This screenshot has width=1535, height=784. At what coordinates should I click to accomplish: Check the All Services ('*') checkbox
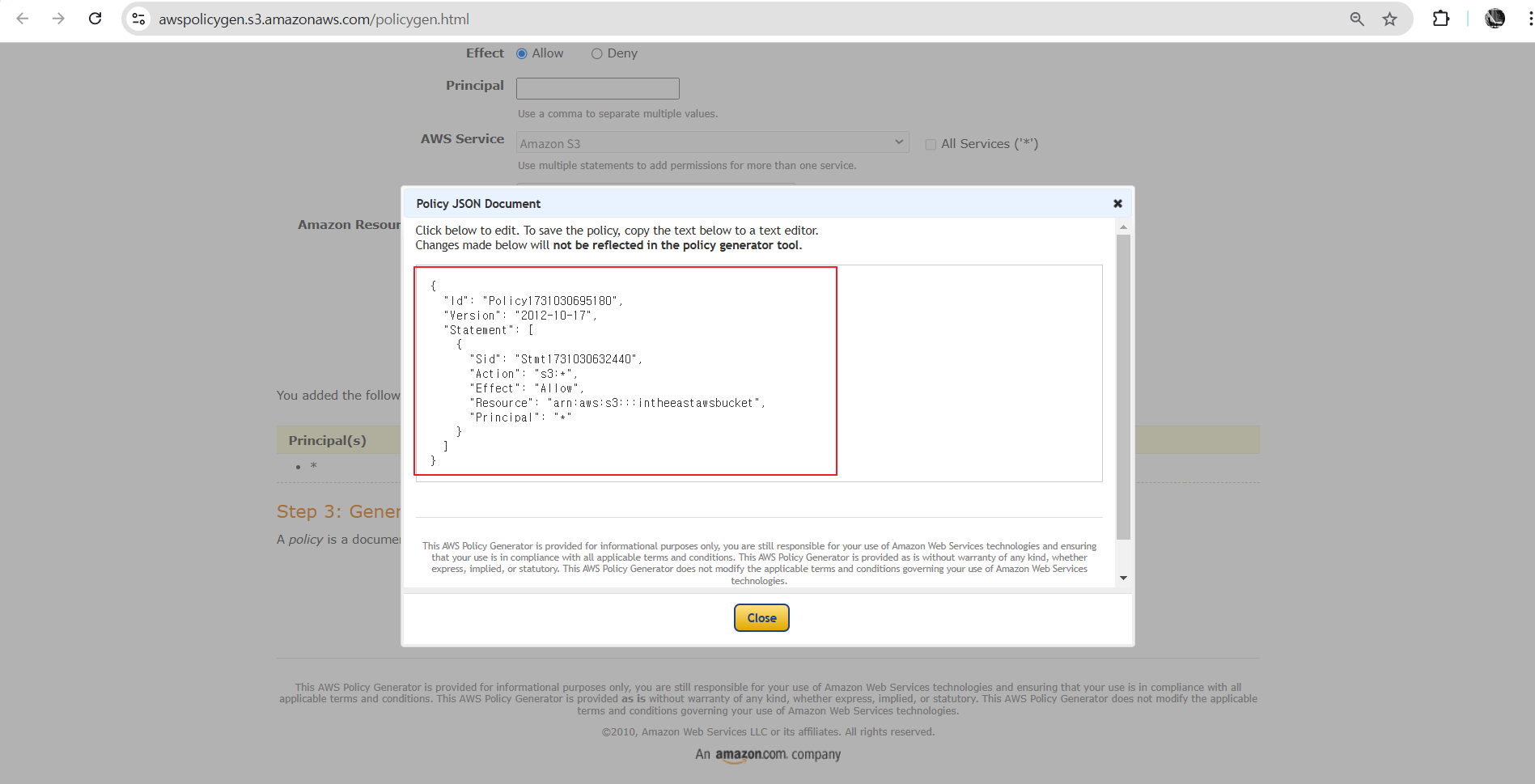click(x=931, y=144)
